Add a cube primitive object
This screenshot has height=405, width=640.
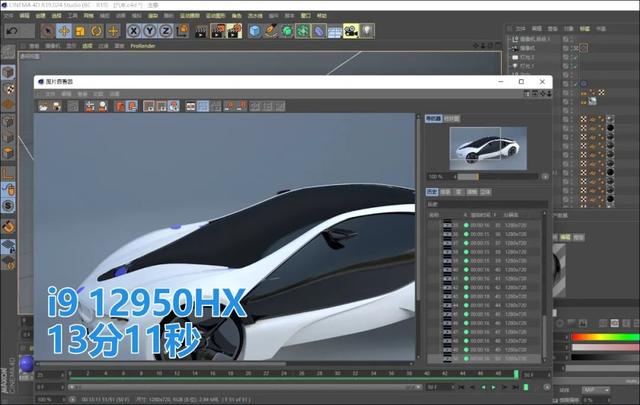click(x=254, y=31)
